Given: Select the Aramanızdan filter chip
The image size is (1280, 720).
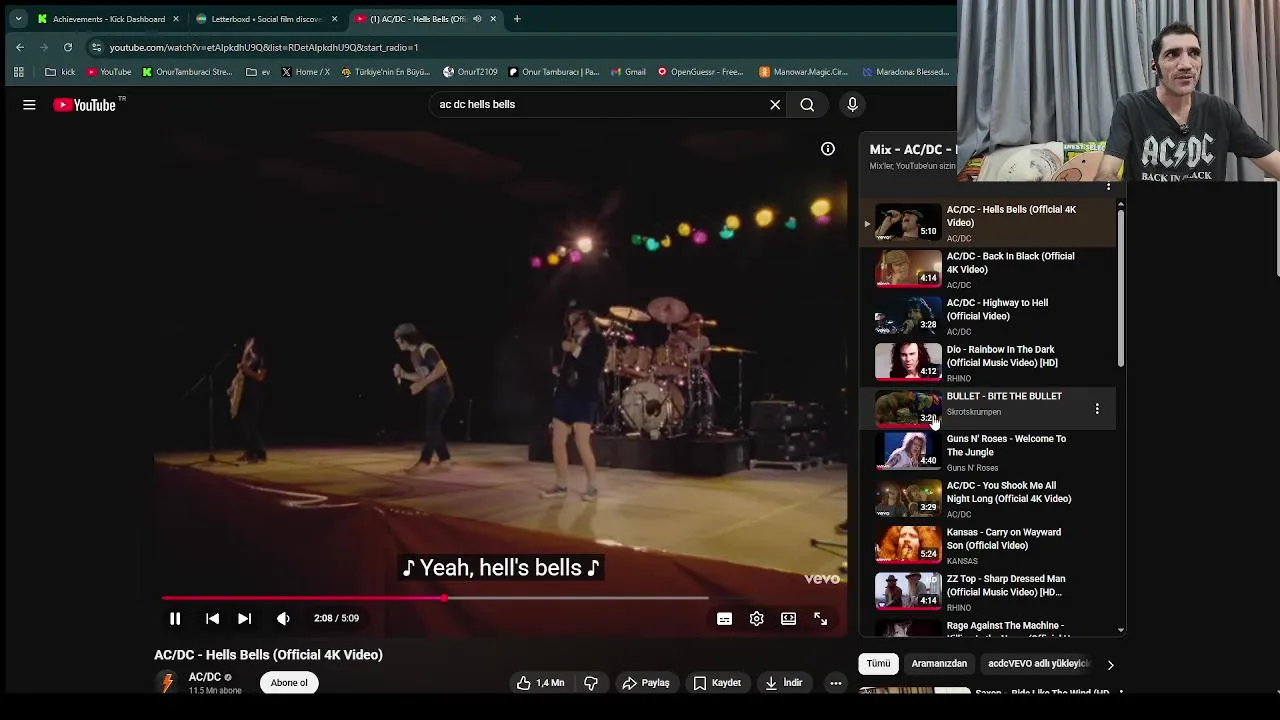Looking at the screenshot, I should 939,664.
